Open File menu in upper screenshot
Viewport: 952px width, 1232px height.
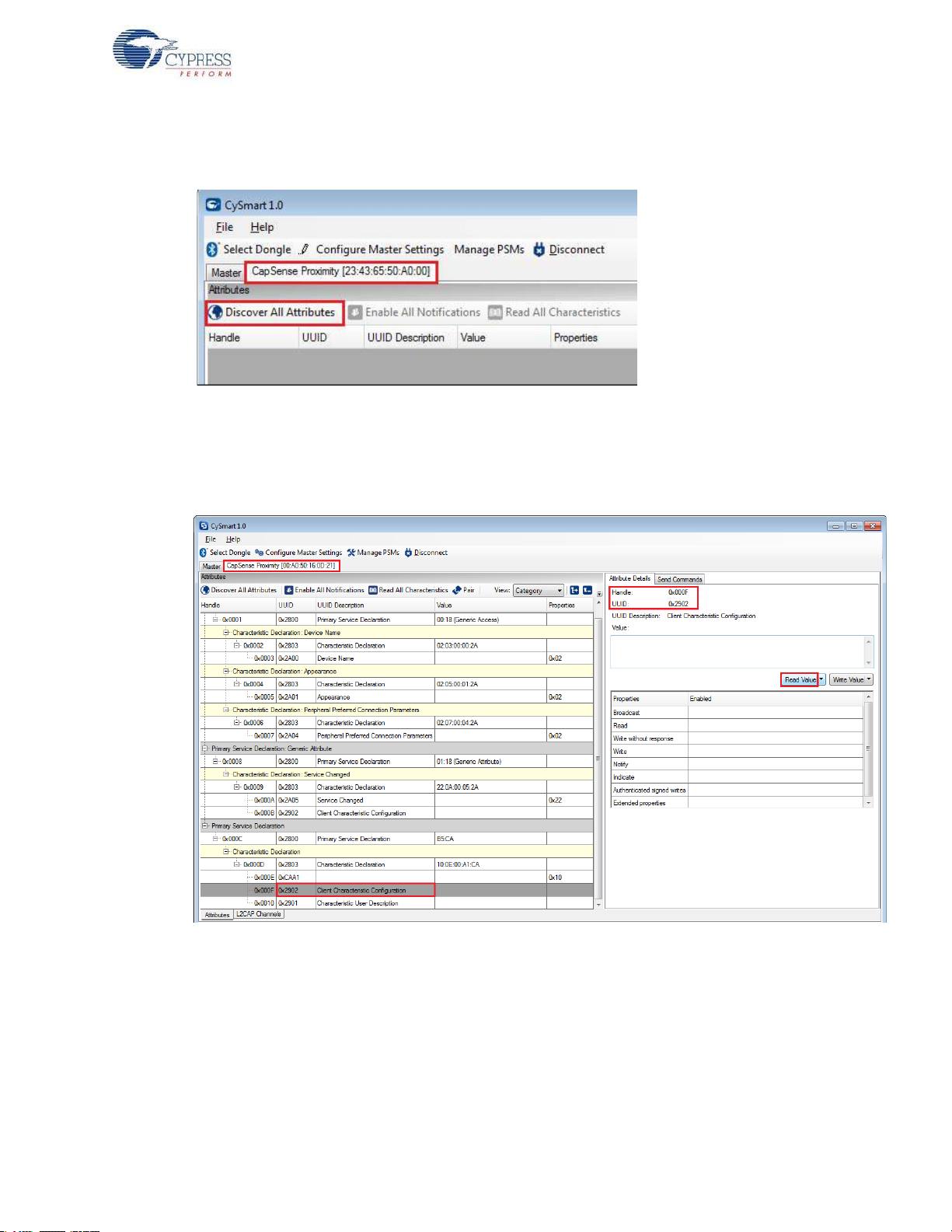click(225, 227)
